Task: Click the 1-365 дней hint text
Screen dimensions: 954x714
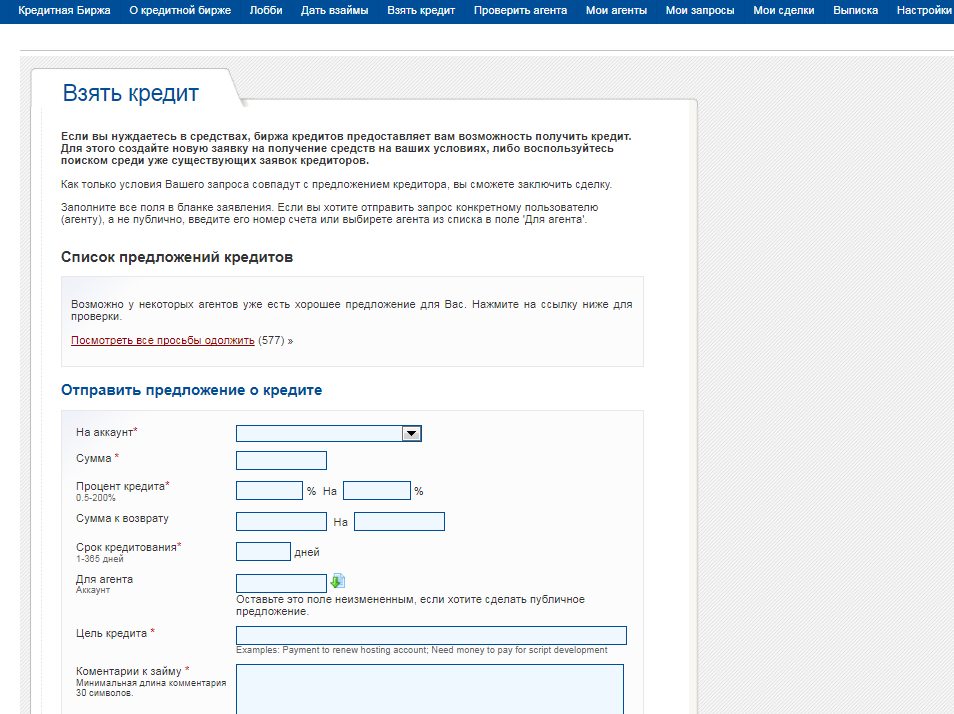Action: [x=100, y=559]
